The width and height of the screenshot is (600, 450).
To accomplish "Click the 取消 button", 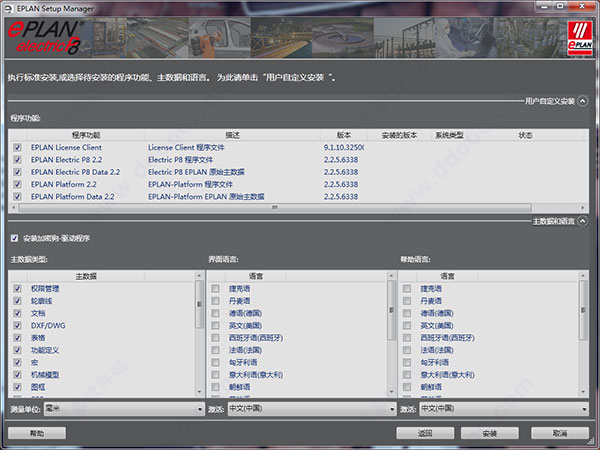I will (560, 433).
